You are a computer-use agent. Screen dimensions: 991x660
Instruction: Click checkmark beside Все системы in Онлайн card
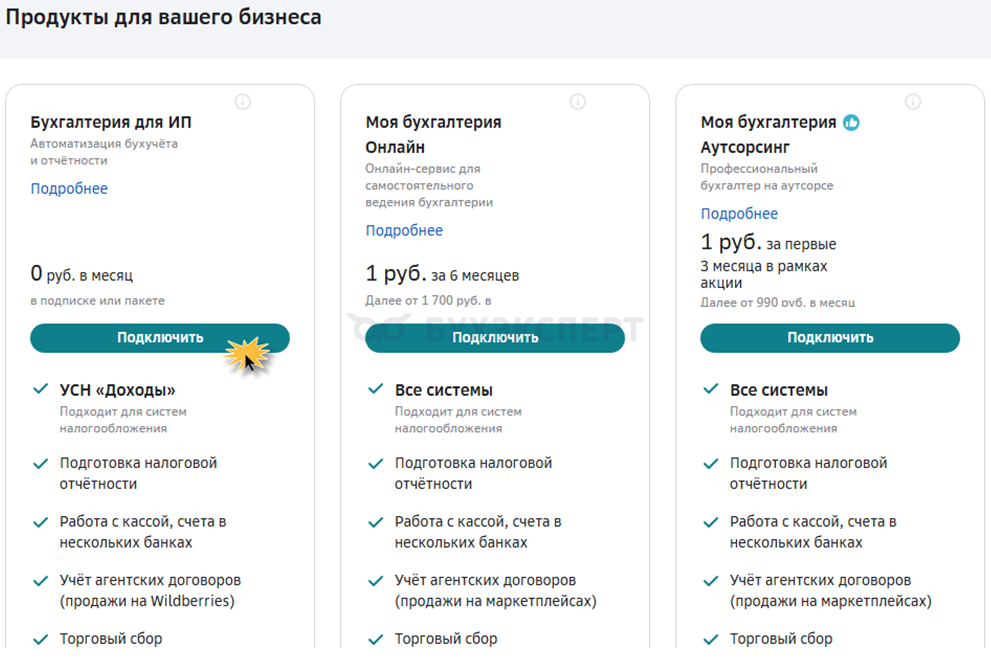point(376,389)
